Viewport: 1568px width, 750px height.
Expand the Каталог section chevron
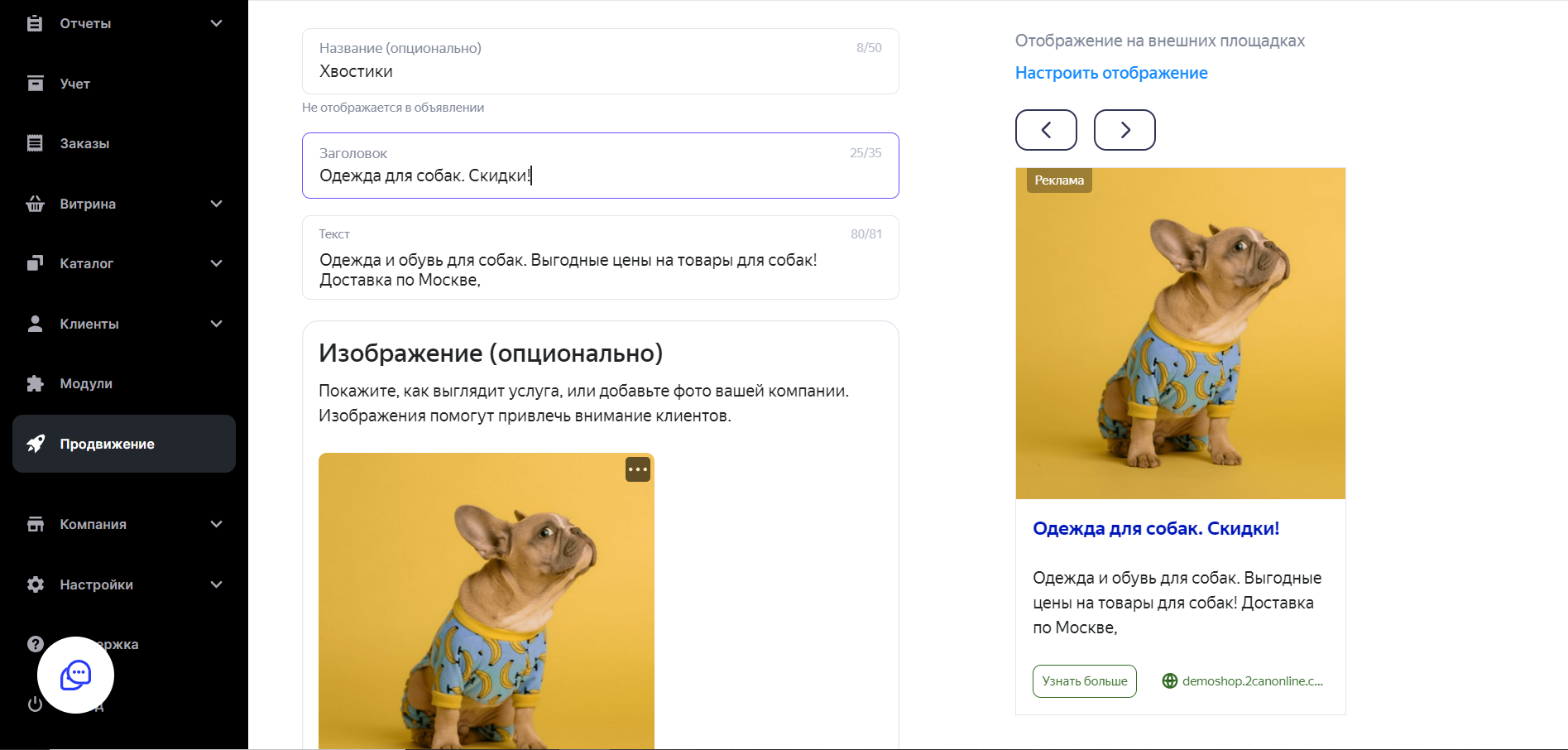[x=216, y=263]
